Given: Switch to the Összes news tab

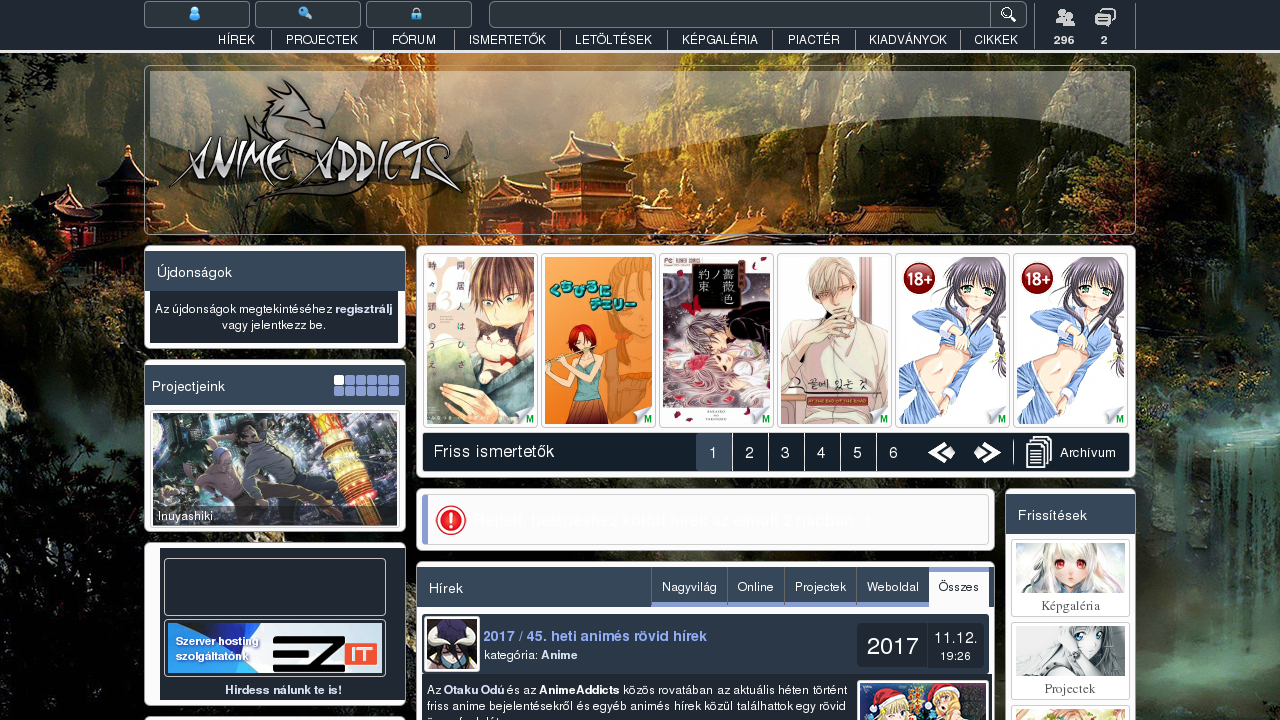Looking at the screenshot, I should click(959, 587).
